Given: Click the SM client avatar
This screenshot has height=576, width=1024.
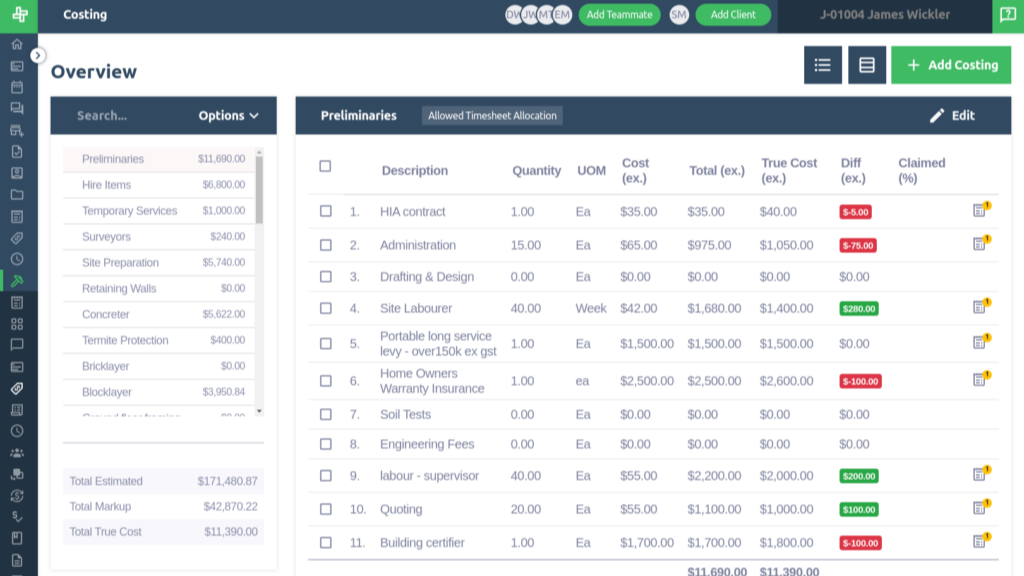Looking at the screenshot, I should (679, 14).
